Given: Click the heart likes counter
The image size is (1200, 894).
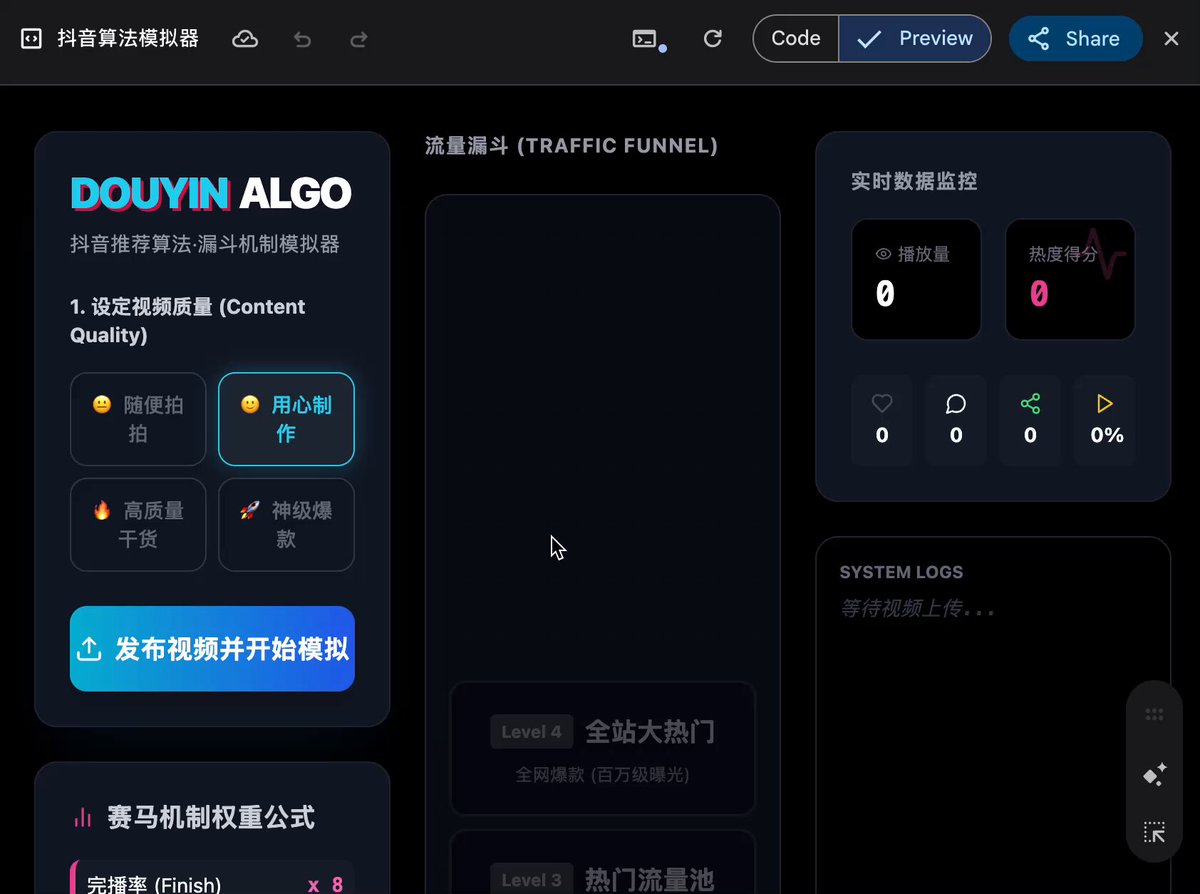Looking at the screenshot, I should 882,420.
